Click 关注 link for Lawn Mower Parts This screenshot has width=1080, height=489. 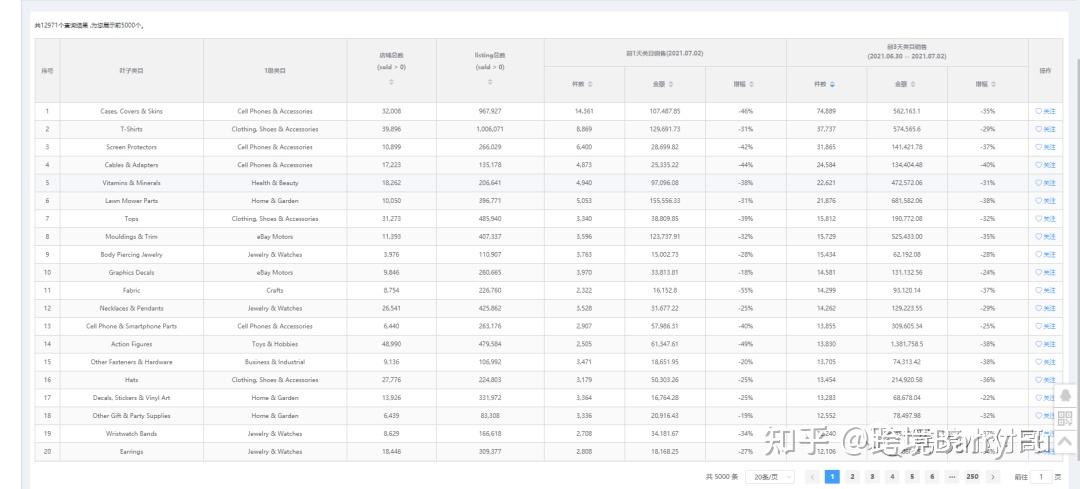point(1045,201)
